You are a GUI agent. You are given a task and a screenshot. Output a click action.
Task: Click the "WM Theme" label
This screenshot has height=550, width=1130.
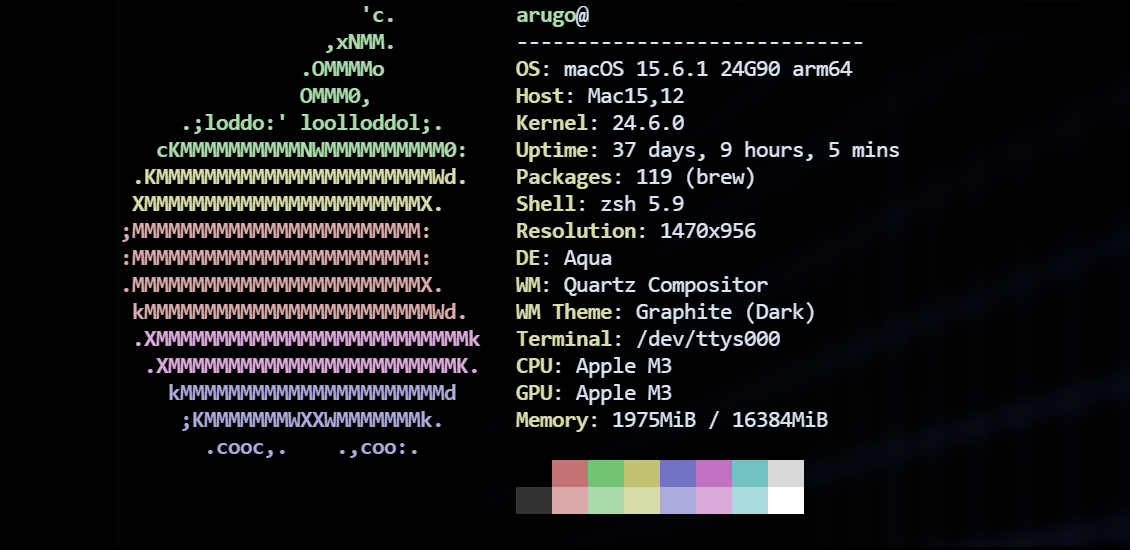tap(564, 312)
